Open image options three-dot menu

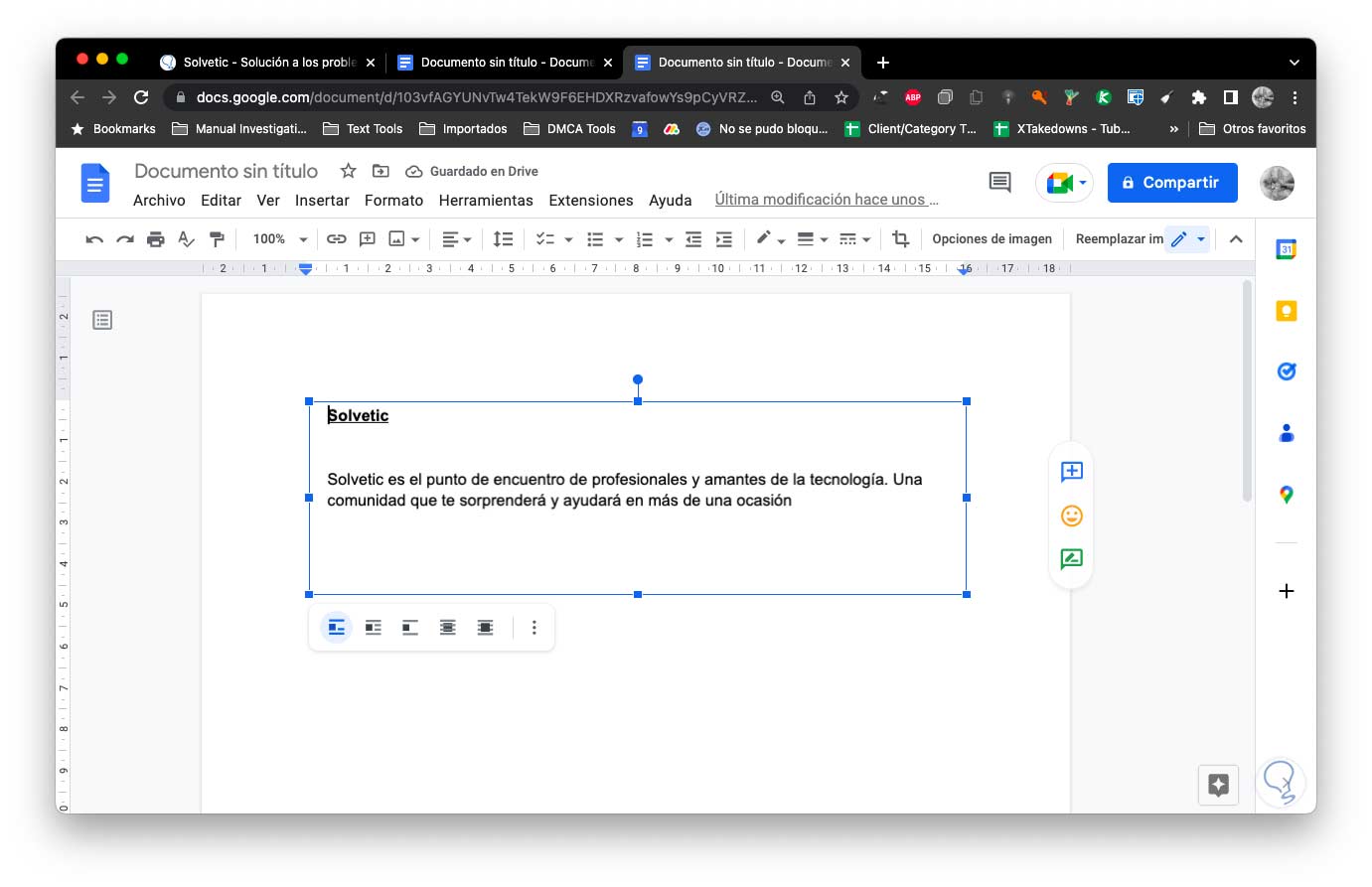point(534,628)
